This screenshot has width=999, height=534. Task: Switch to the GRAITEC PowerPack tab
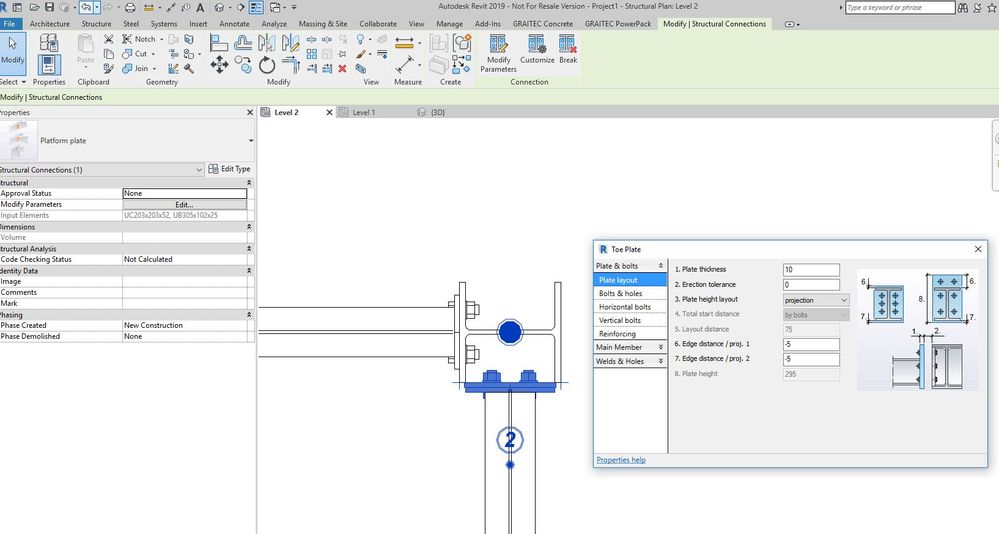pyautogui.click(x=618, y=24)
